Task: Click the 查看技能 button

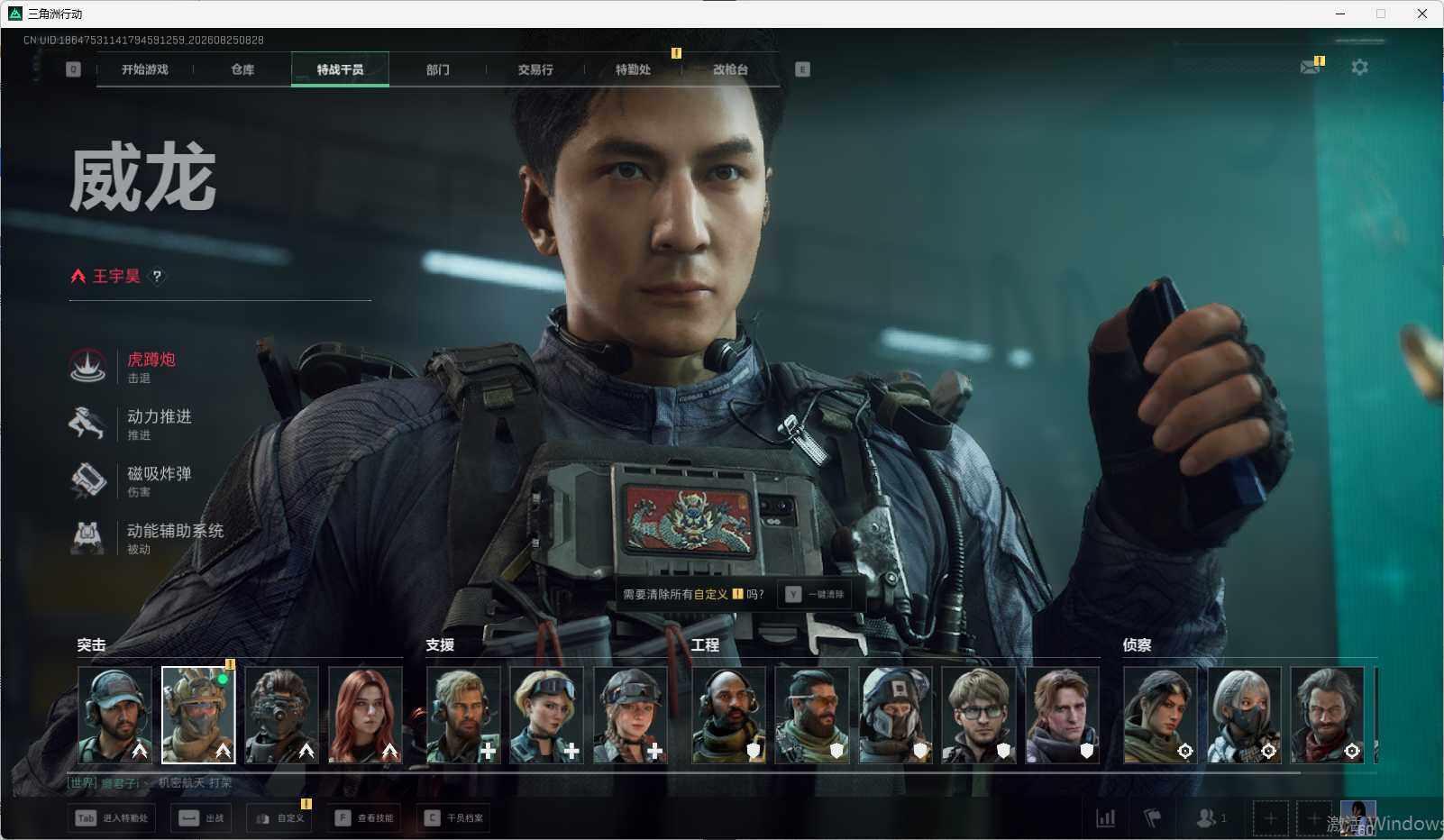Action: (x=364, y=818)
